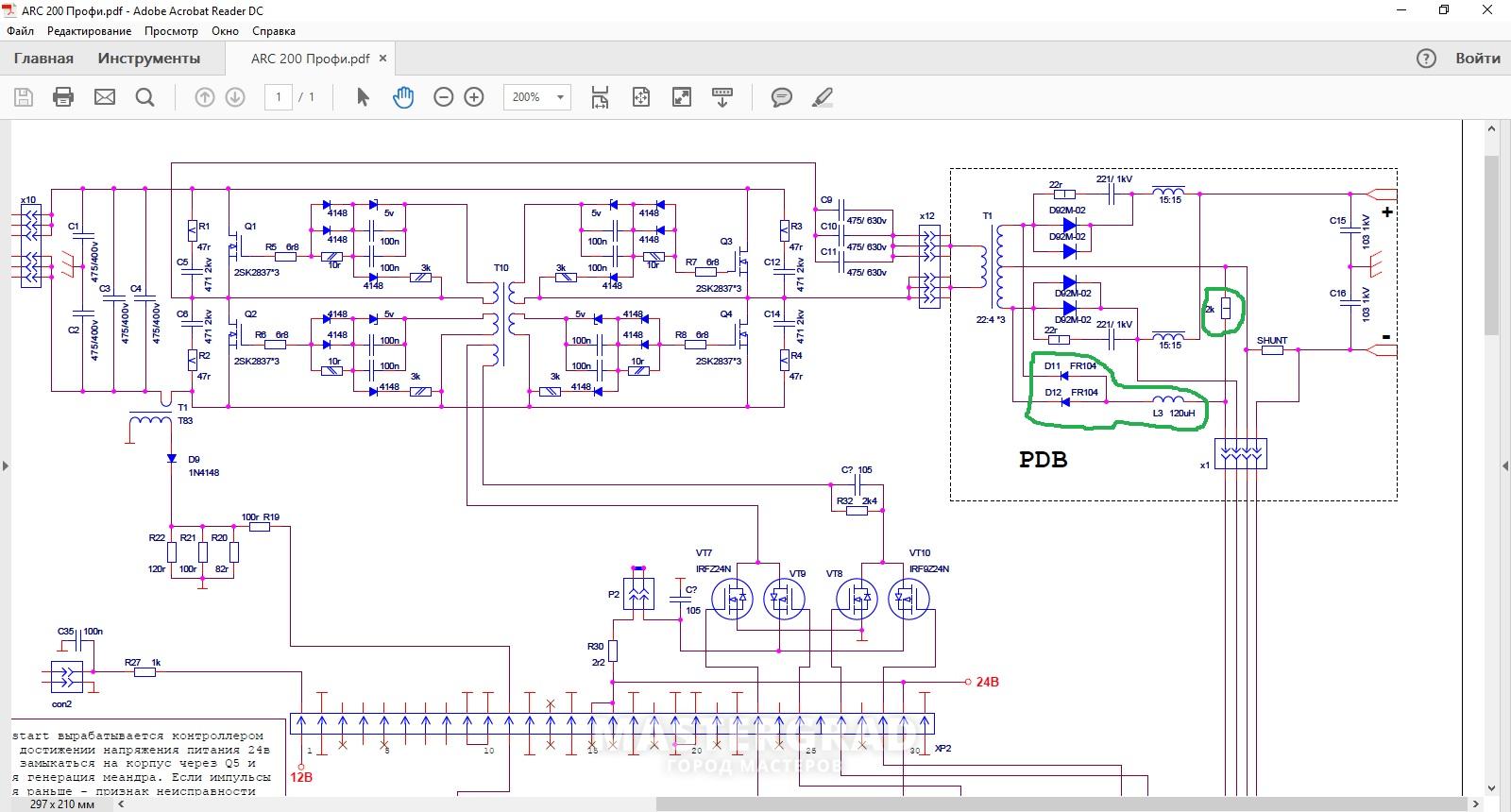Click the vertical scrollbar up arrow

1491,128
